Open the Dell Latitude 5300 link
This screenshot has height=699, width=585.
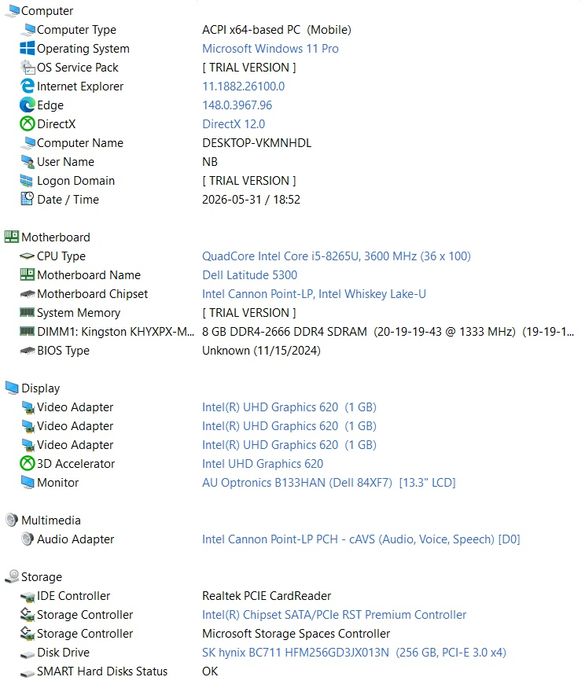pos(250,275)
